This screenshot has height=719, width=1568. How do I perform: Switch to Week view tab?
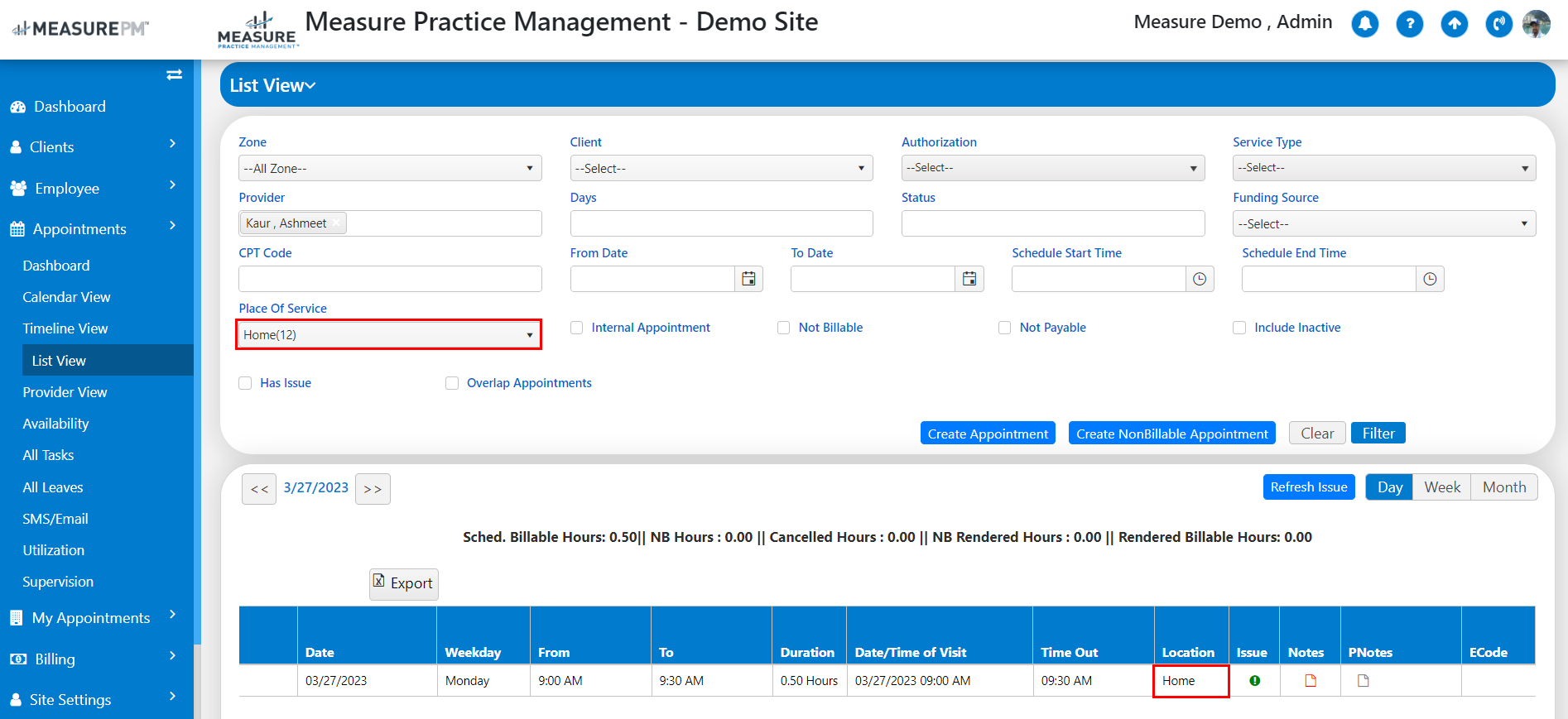[1442, 487]
